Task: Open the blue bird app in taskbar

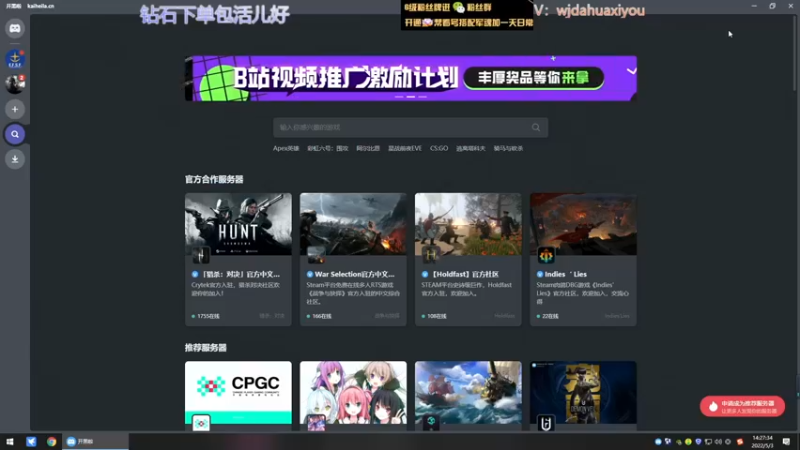Action: coord(31,442)
